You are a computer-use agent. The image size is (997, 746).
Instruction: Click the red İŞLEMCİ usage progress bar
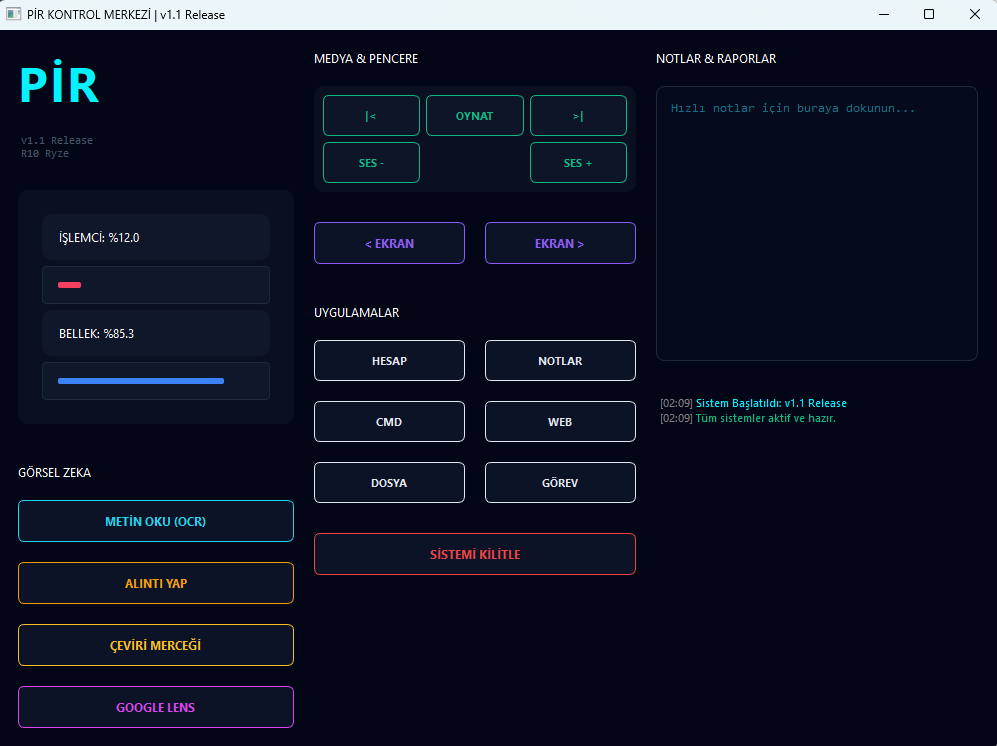156,285
